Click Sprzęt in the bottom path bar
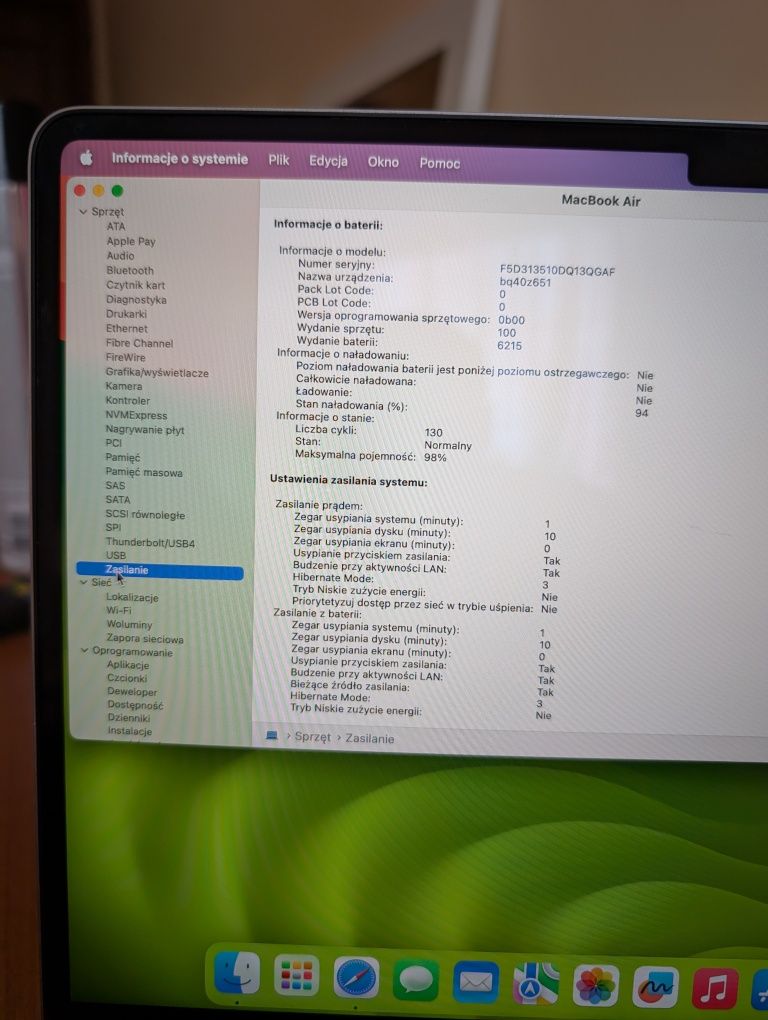 pos(312,737)
